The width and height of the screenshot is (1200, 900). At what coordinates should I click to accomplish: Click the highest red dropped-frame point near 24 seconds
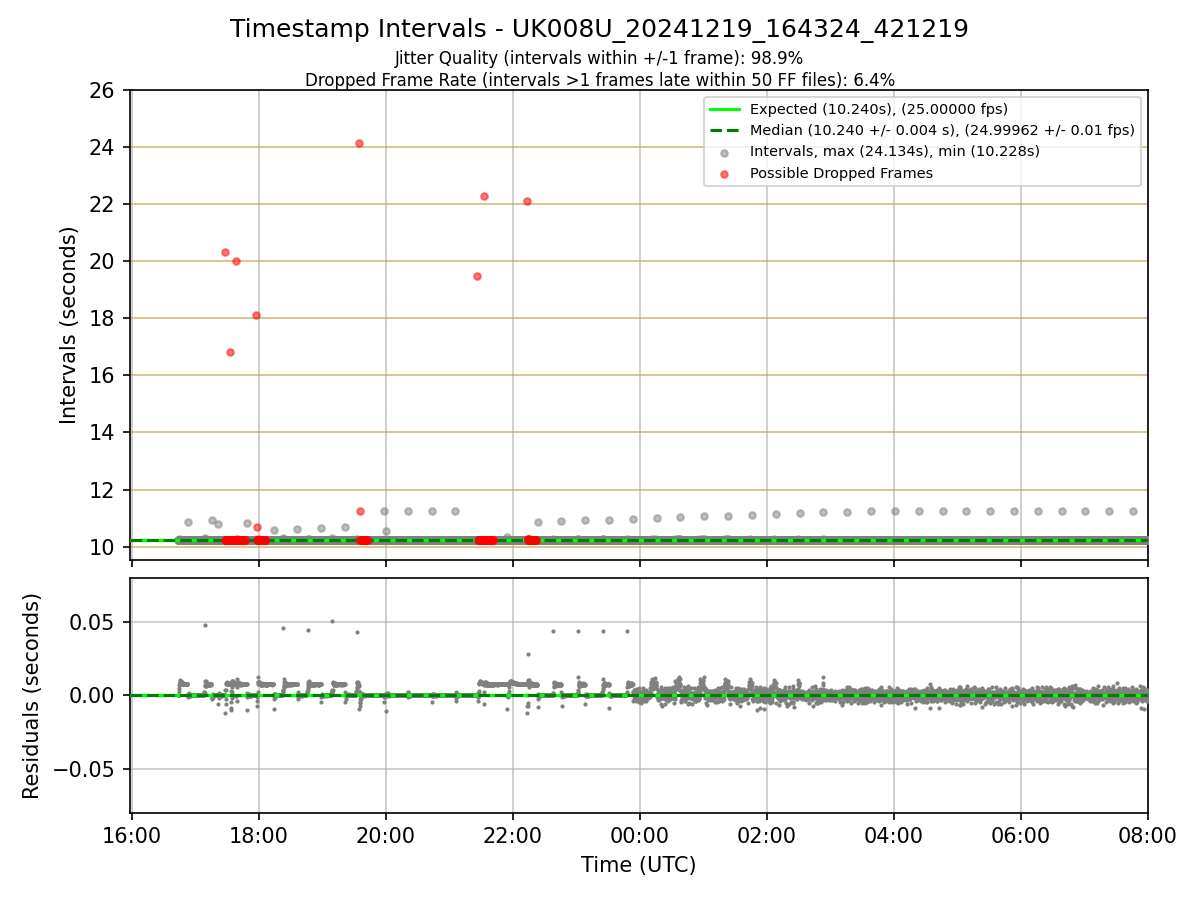click(x=359, y=143)
